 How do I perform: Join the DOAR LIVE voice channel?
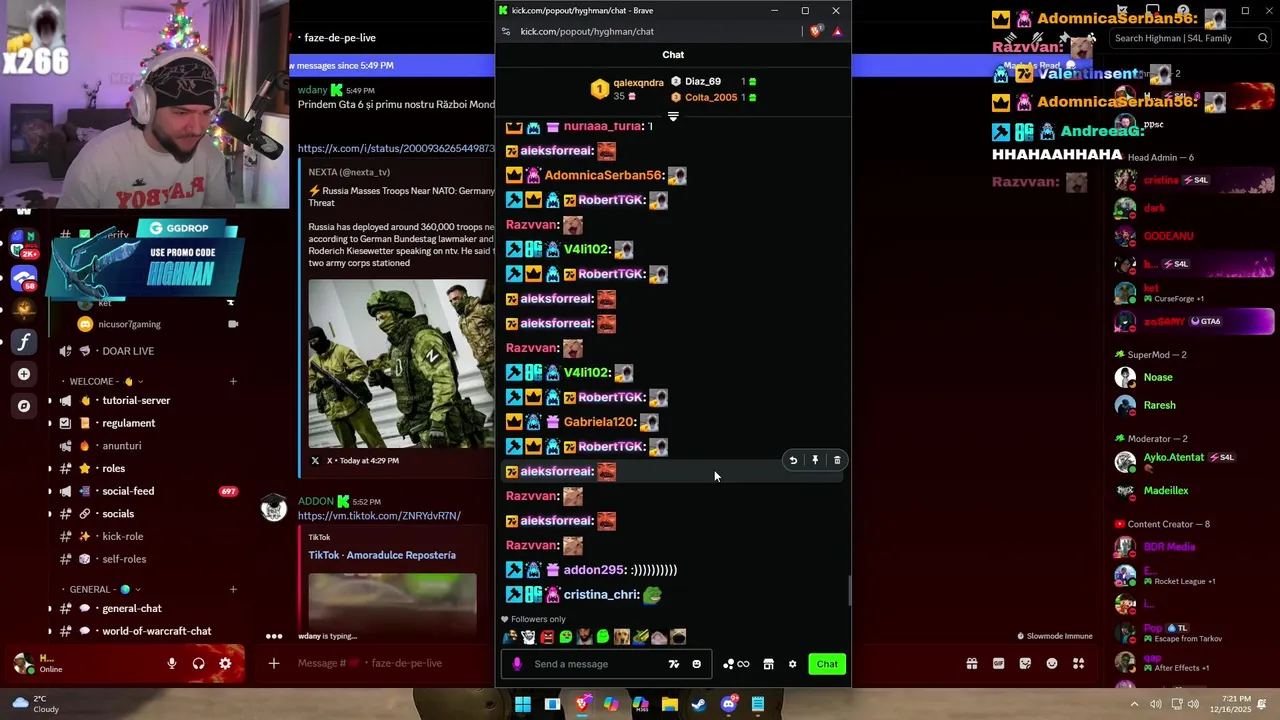tap(128, 351)
